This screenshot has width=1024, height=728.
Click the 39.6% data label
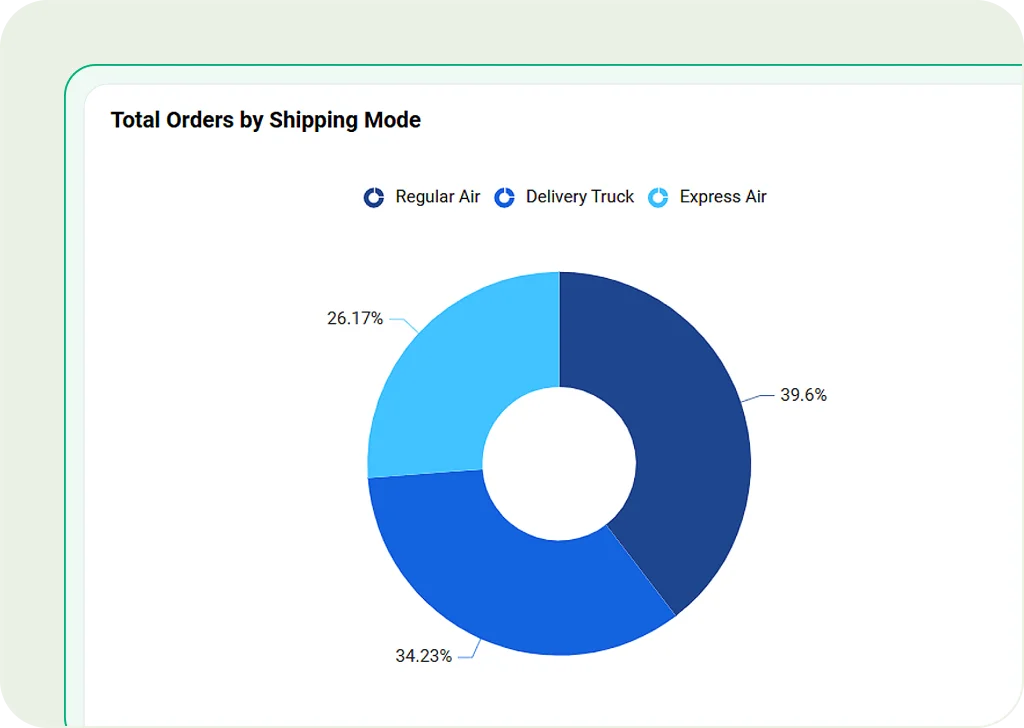803,395
